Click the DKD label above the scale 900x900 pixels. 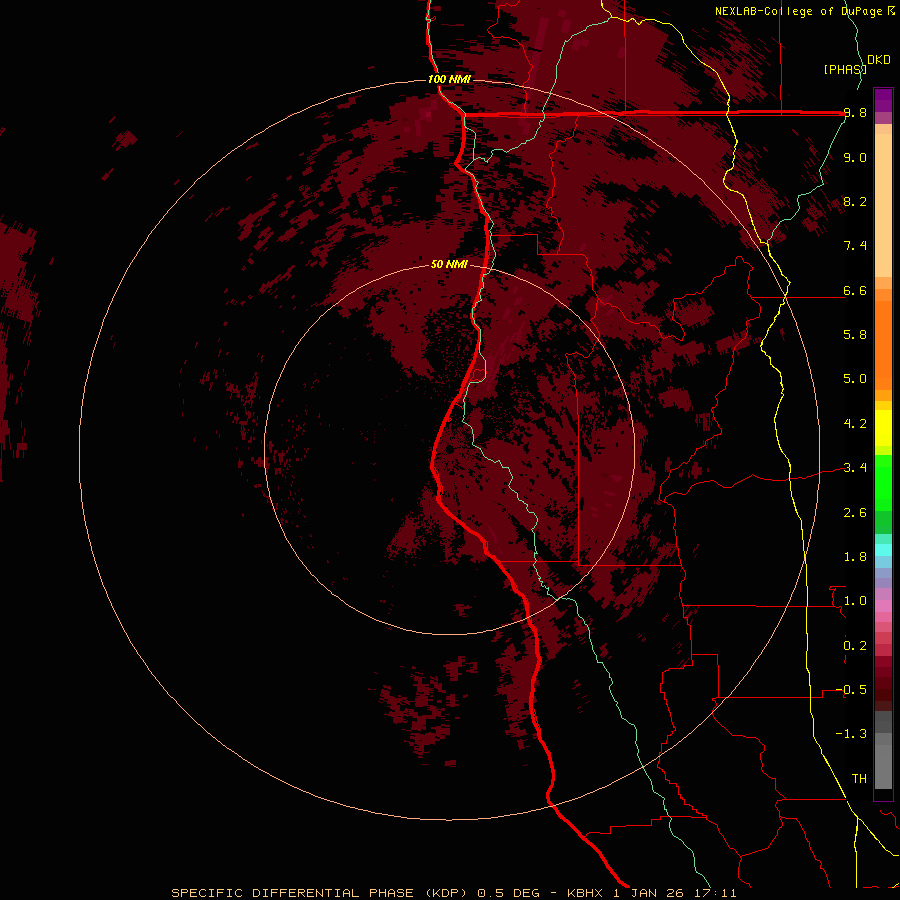point(879,60)
